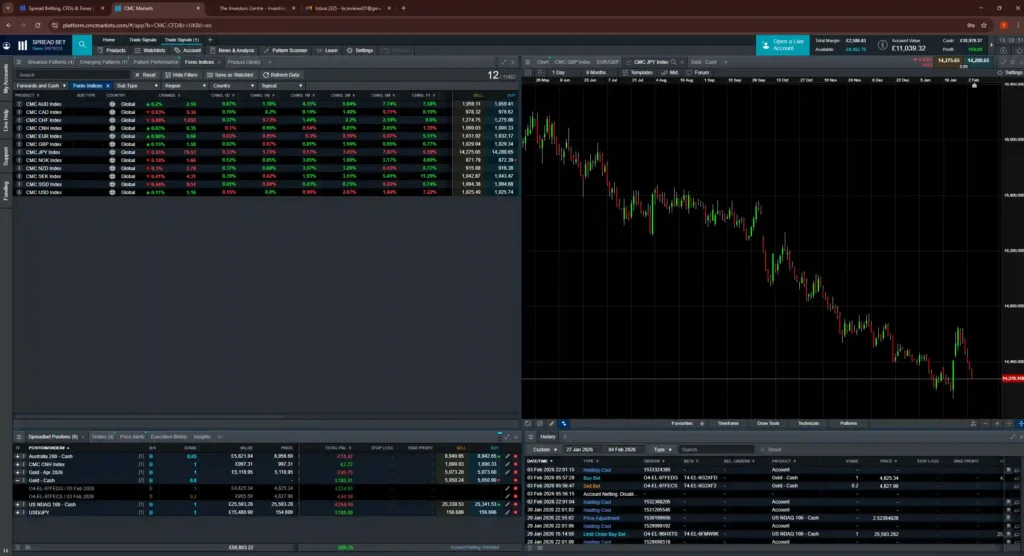The image size is (1024, 556).
Task: Search symbol on CMC JPY Index chart tab
Action: [673, 62]
